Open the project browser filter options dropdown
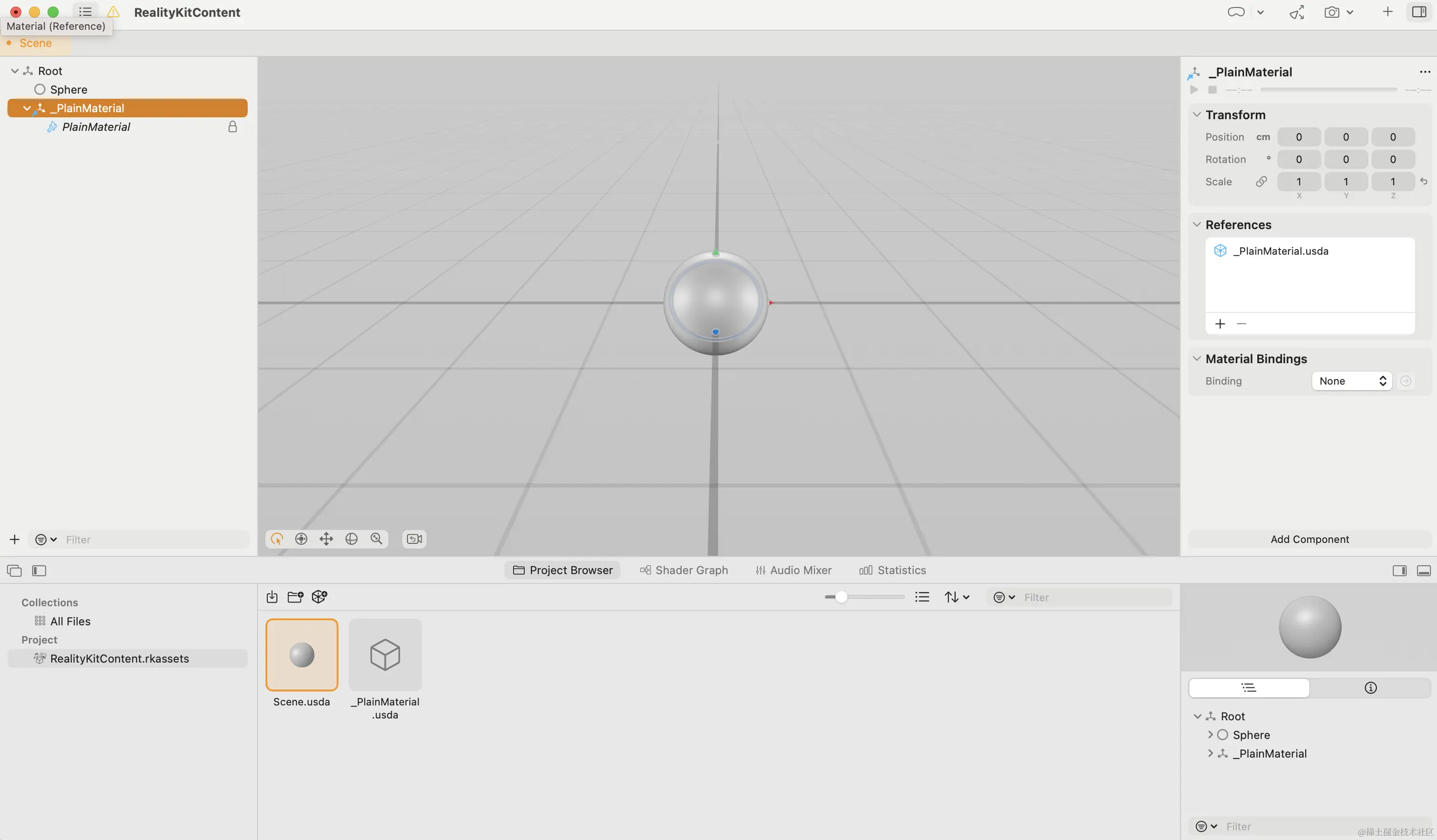The height and width of the screenshot is (840, 1437). [x=1004, y=597]
